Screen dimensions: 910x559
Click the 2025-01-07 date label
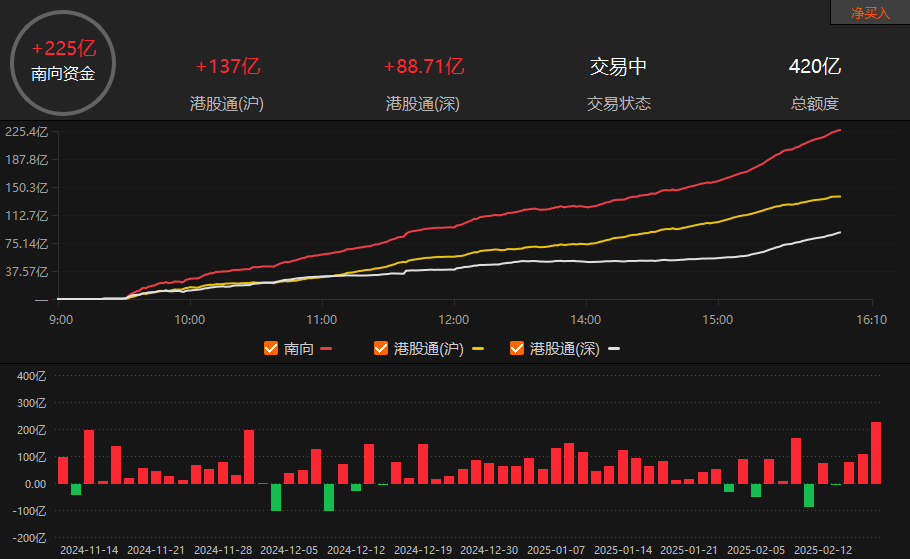[x=556, y=550]
